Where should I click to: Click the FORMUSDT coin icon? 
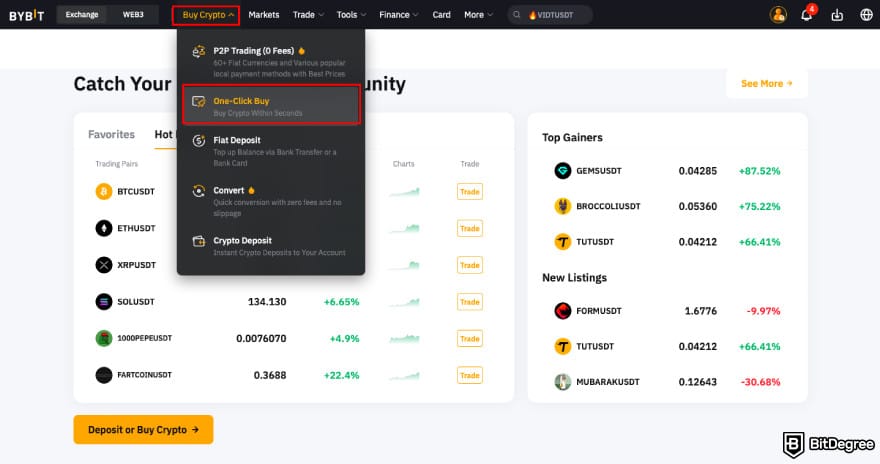(x=562, y=311)
